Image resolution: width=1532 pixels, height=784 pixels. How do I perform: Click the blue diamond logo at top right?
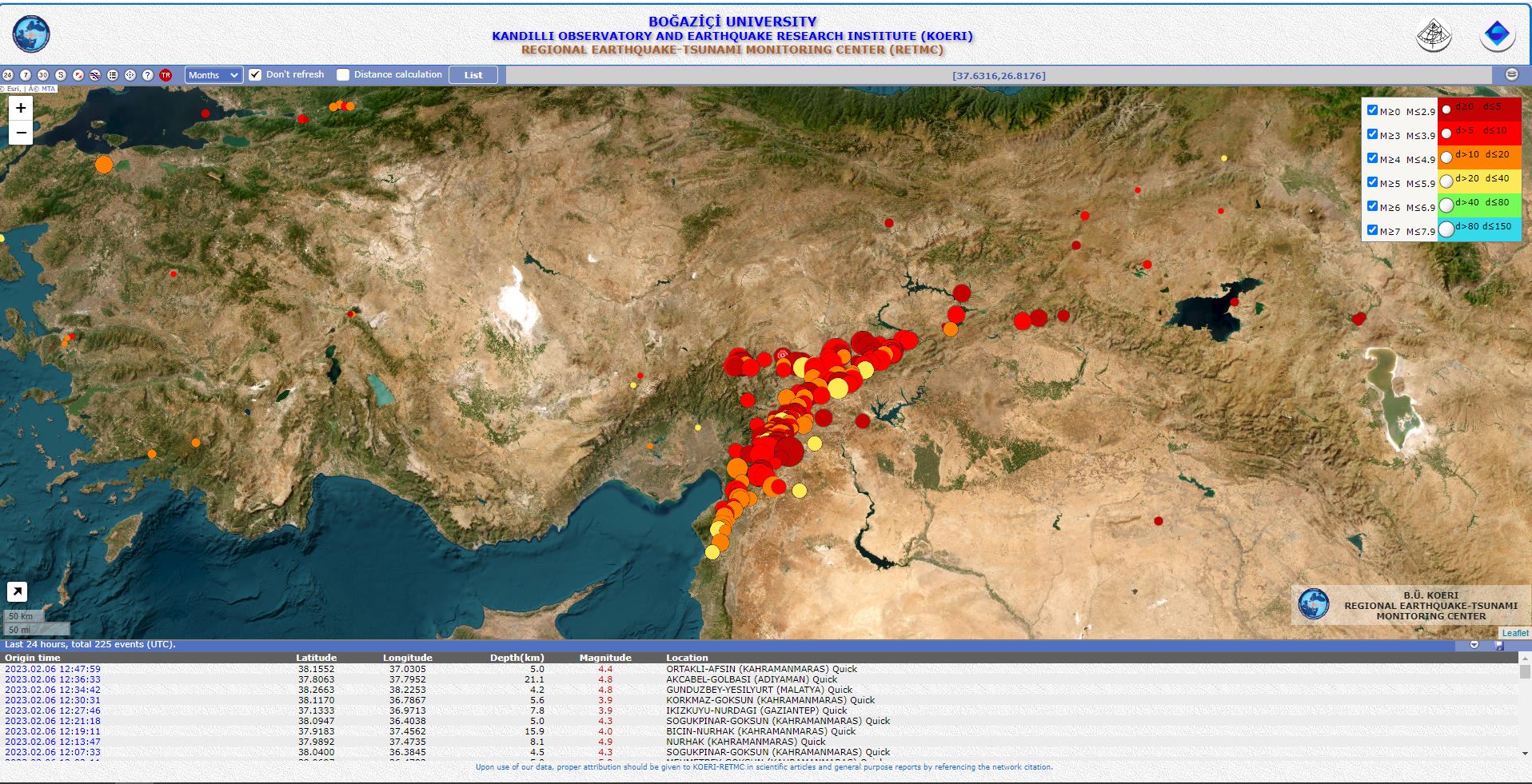(x=1497, y=36)
